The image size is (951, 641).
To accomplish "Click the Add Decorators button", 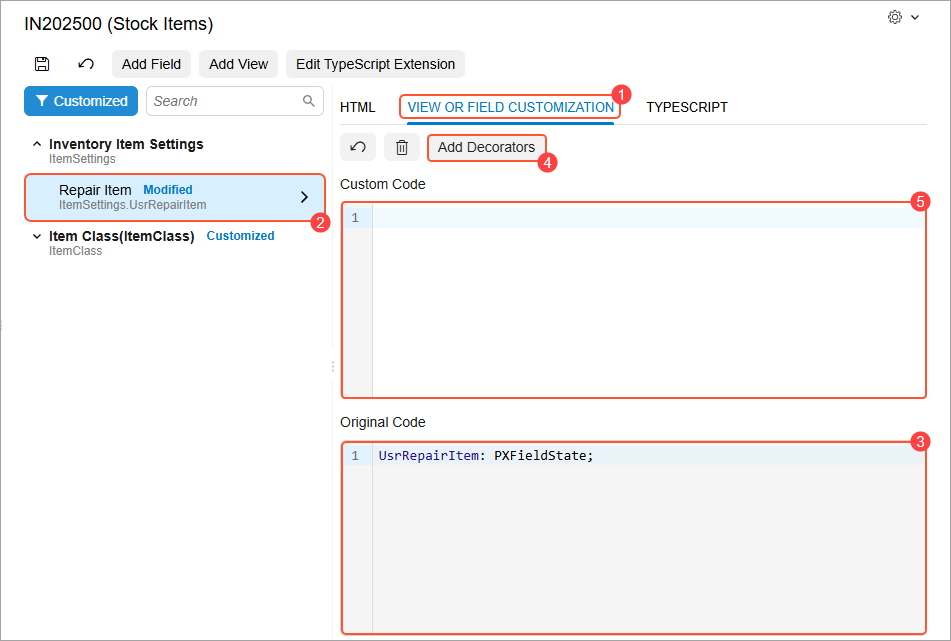I will 486,147.
